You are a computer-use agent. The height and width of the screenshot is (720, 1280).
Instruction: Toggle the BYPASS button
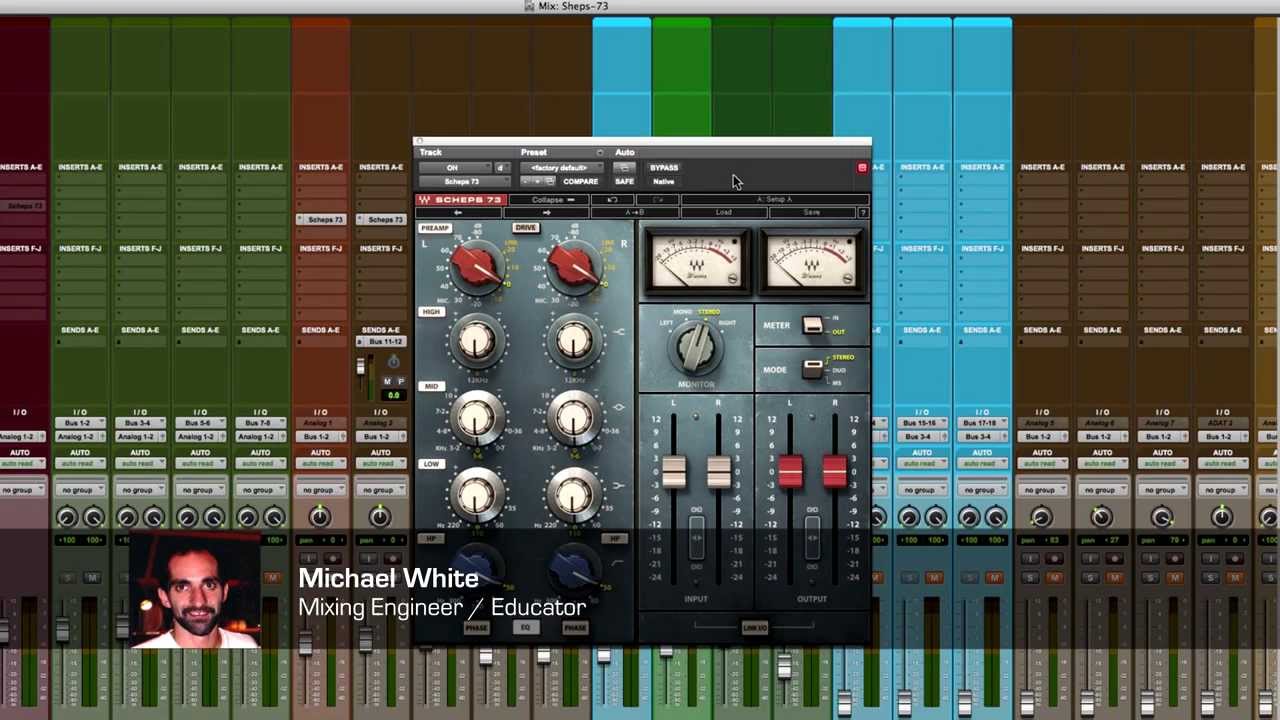click(x=664, y=168)
